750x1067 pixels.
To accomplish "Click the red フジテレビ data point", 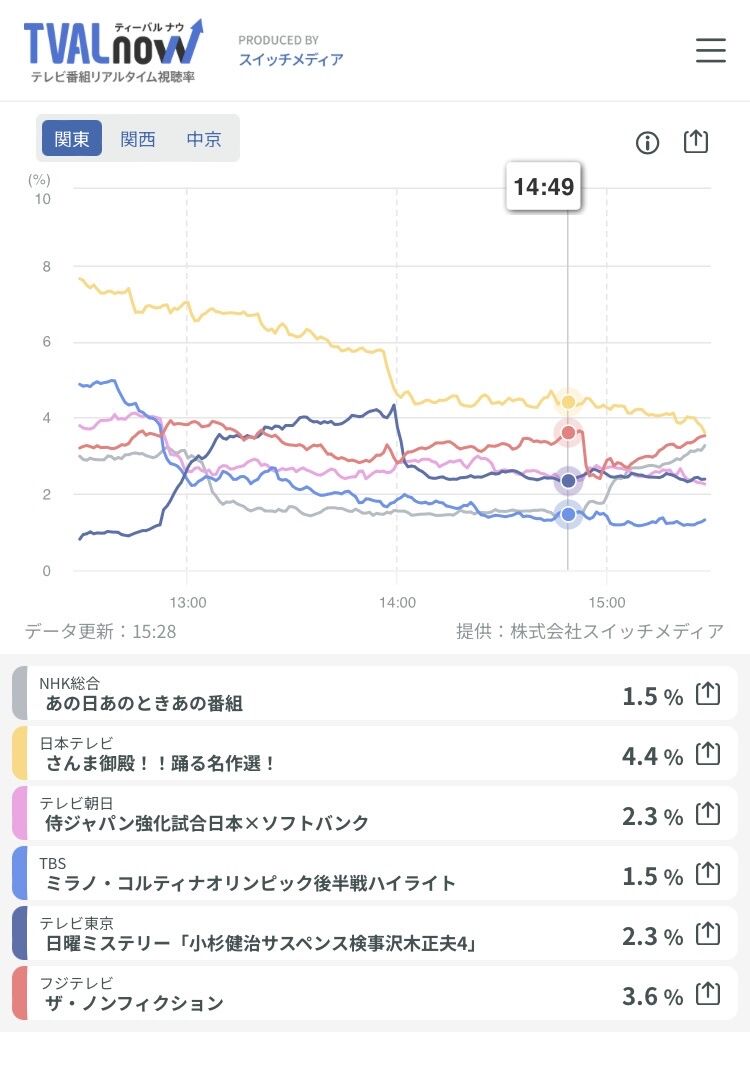I will tap(568, 432).
